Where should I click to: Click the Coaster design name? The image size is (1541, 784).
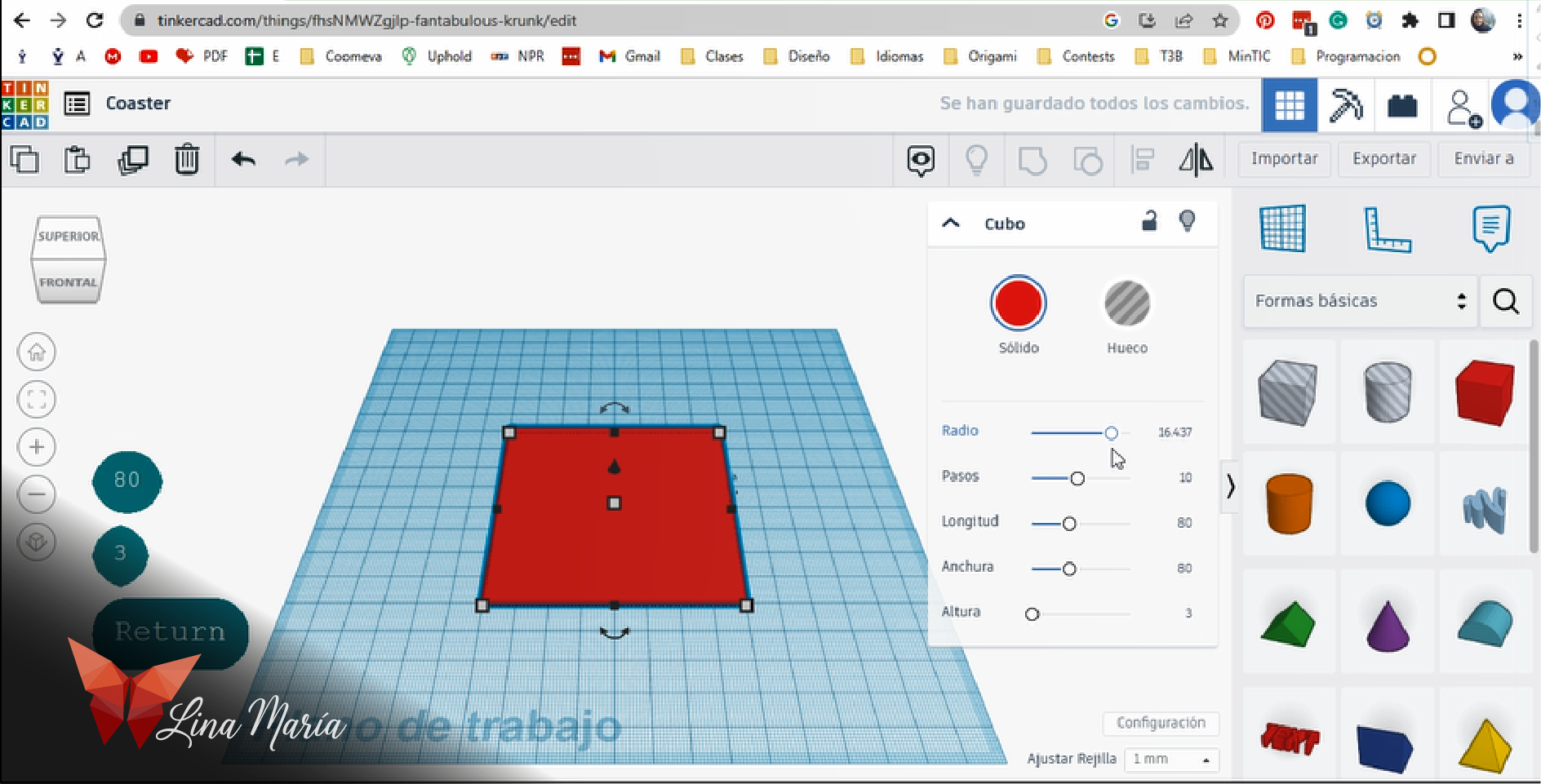click(139, 104)
